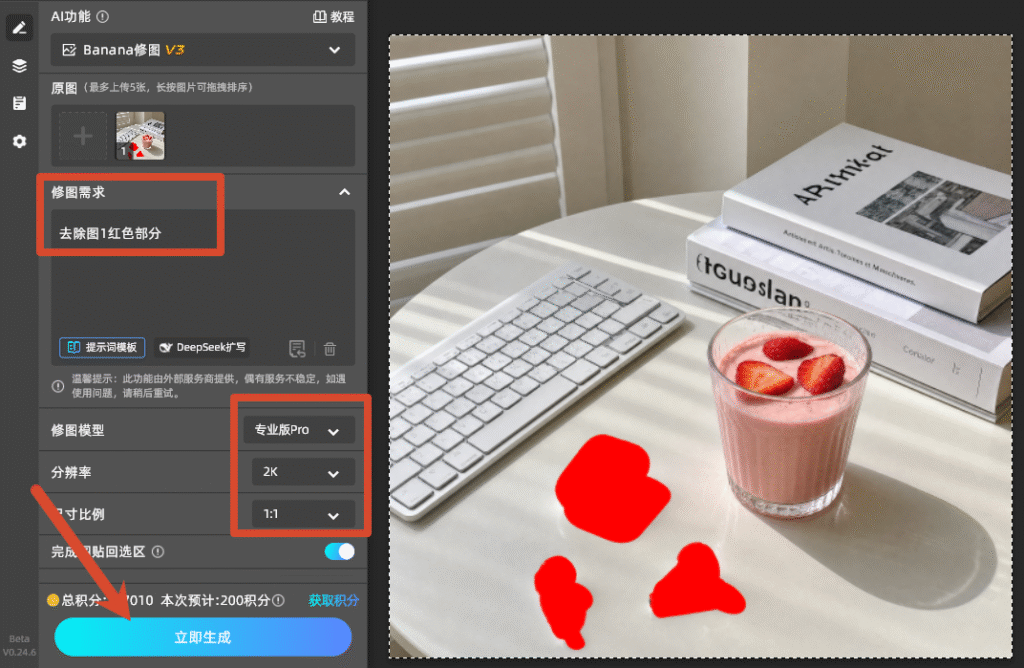The width and height of the screenshot is (1024, 668).
Task: Click the info icon after 本次预计 200积分
Action: pos(278,600)
